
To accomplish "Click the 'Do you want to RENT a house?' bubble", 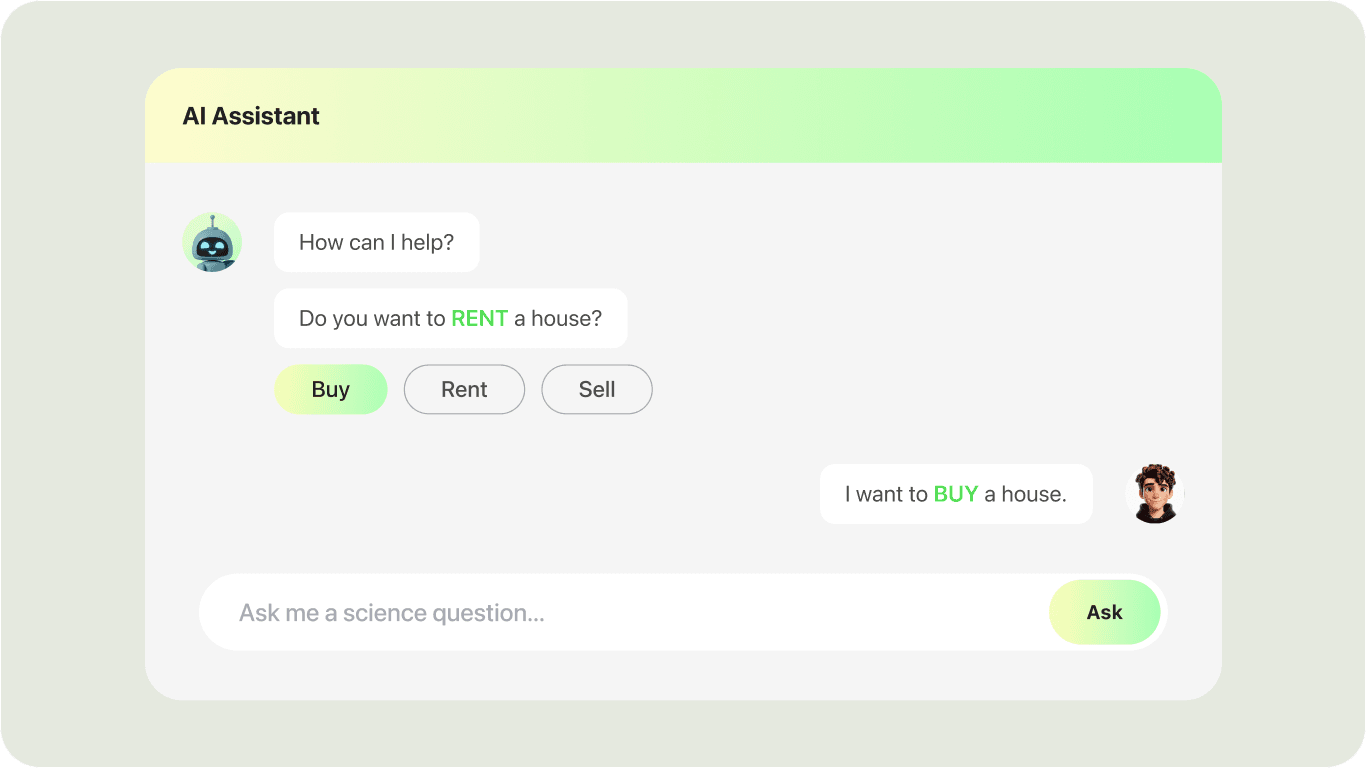I will point(450,318).
